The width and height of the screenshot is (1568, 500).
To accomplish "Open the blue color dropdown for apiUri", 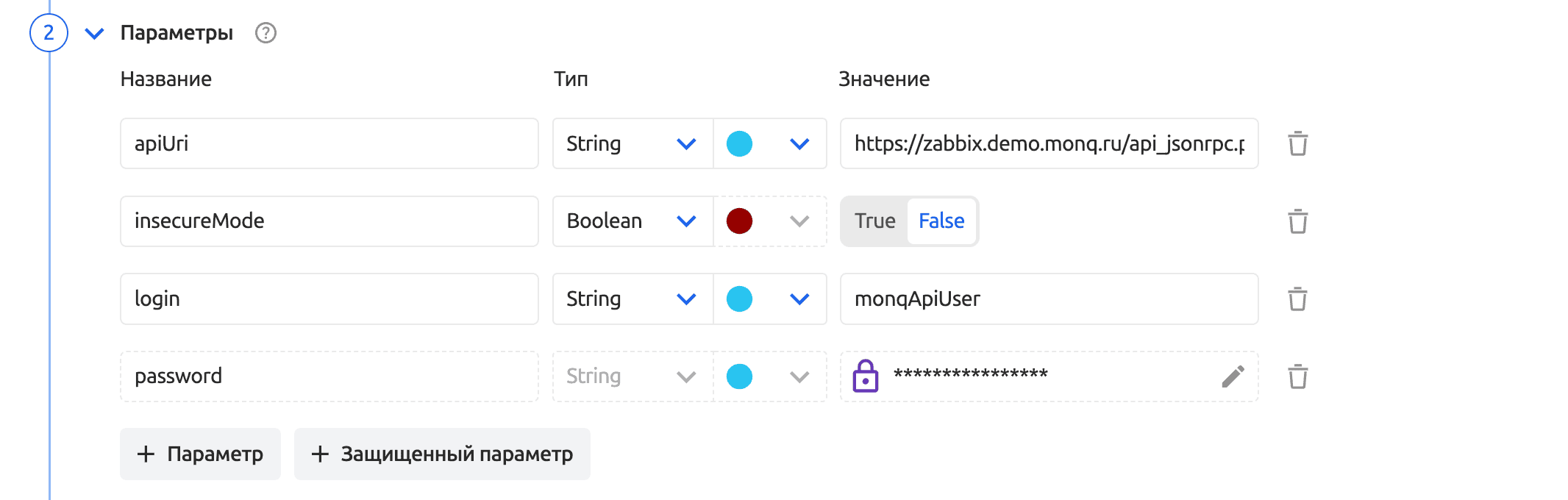I will 799,143.
